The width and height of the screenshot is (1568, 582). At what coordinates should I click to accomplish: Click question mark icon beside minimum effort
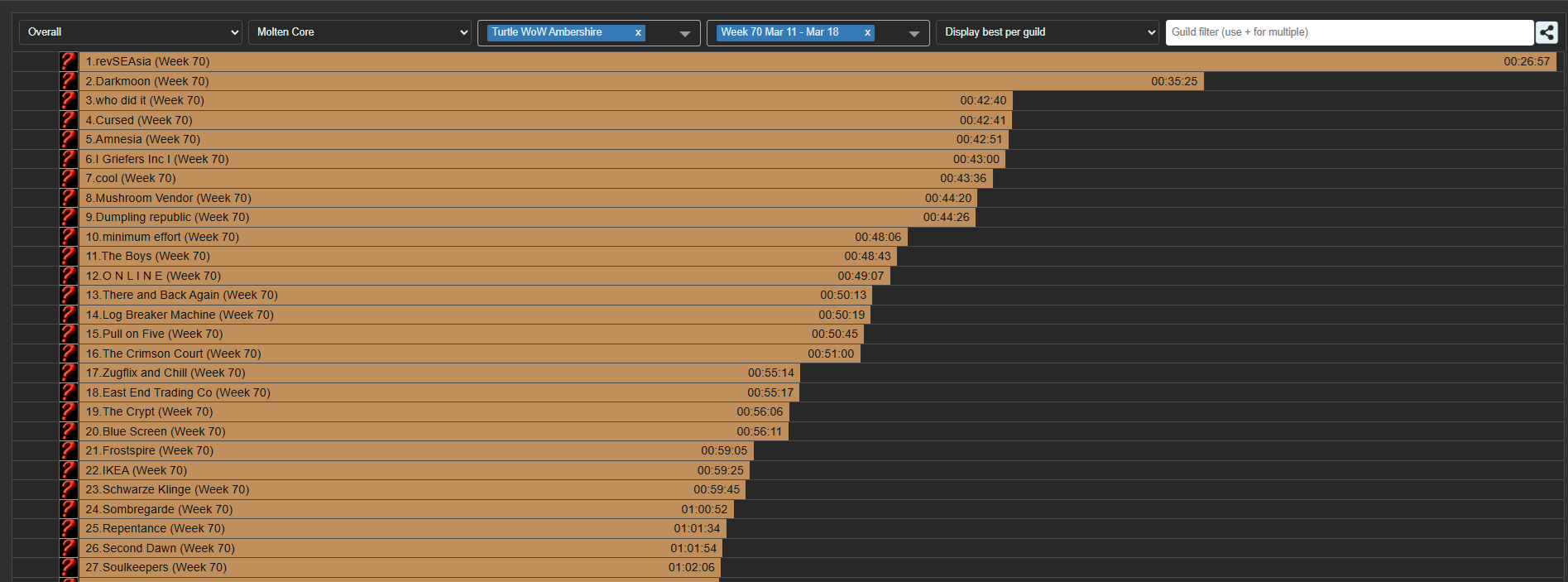69,237
